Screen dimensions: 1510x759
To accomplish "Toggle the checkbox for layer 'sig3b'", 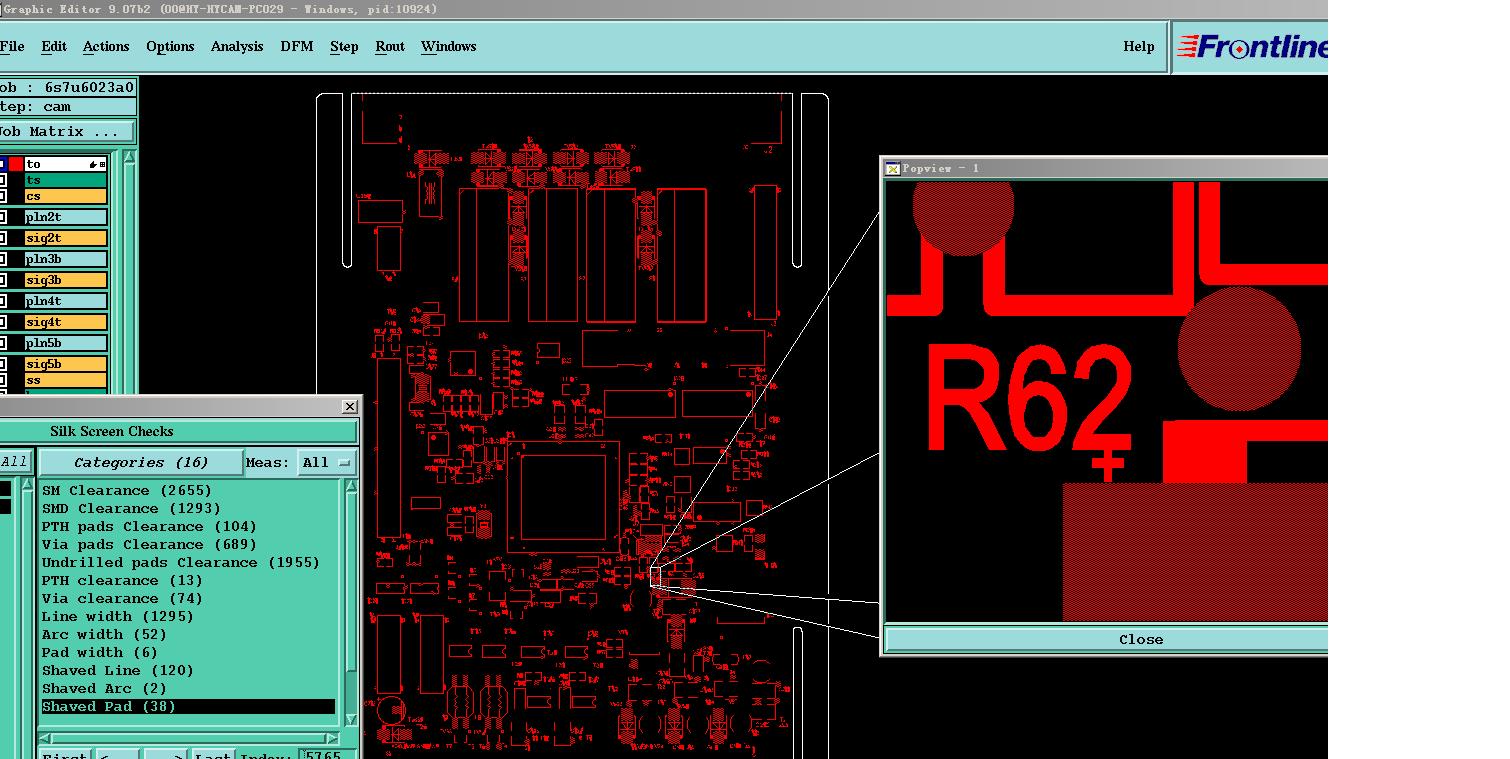I will pos(3,280).
